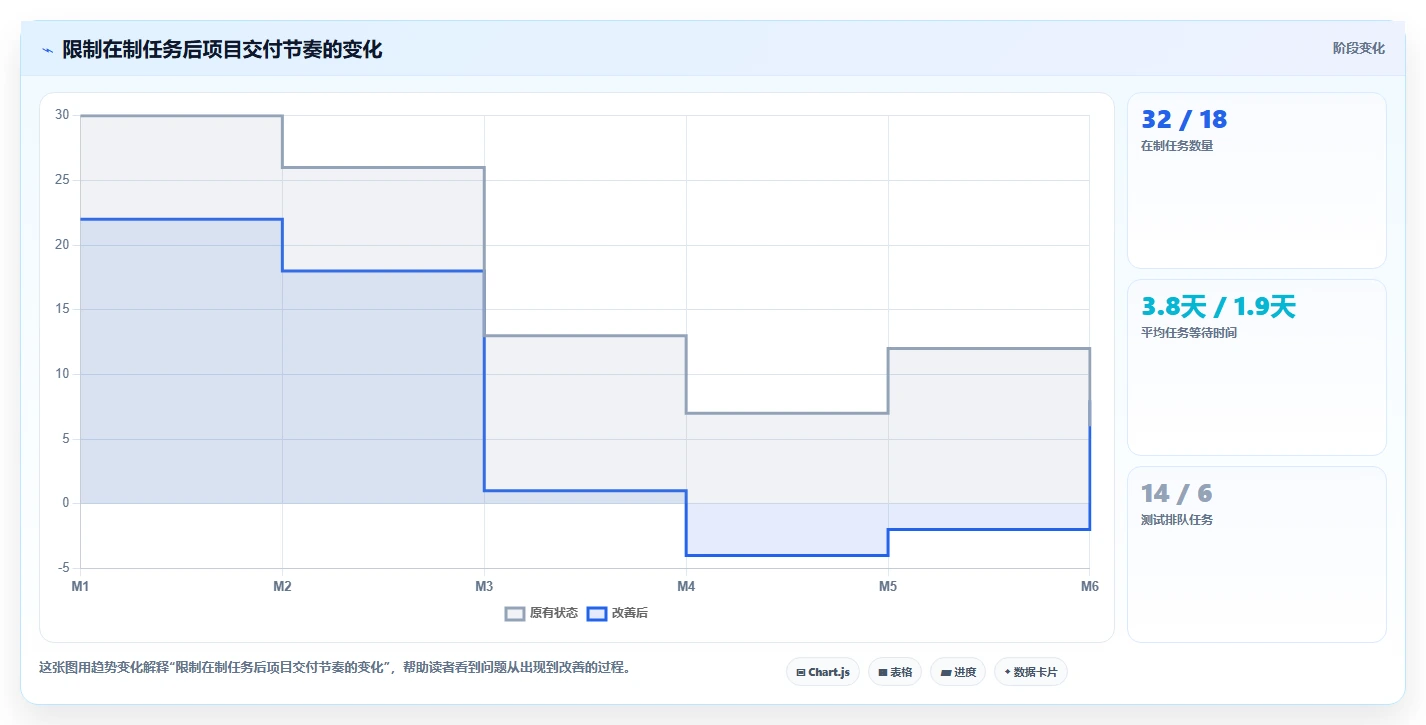This screenshot has width=1426, height=725.
Task: Click the gray 原有状态 legend color box
Action: 515,613
